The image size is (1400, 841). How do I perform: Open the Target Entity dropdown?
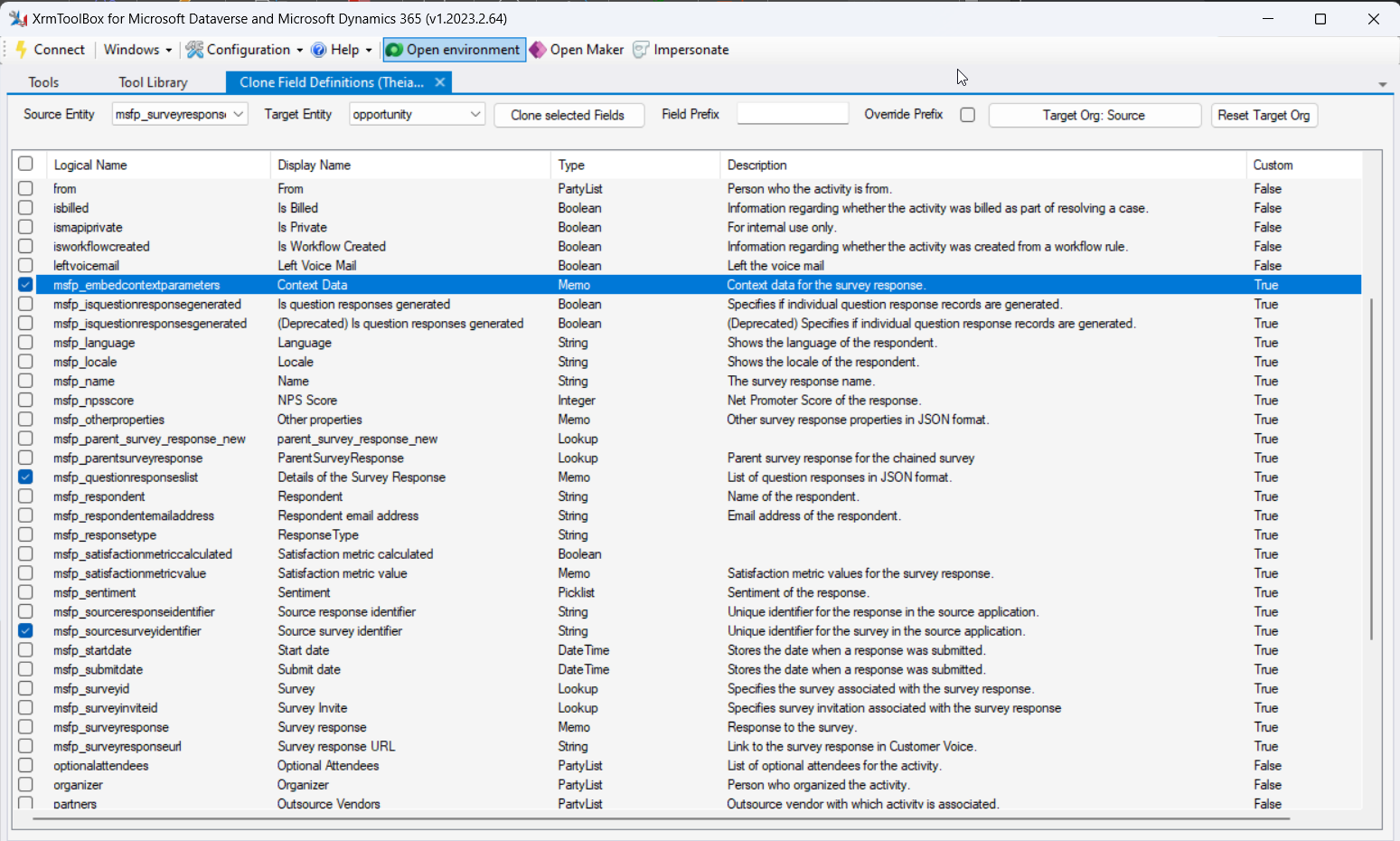(475, 114)
